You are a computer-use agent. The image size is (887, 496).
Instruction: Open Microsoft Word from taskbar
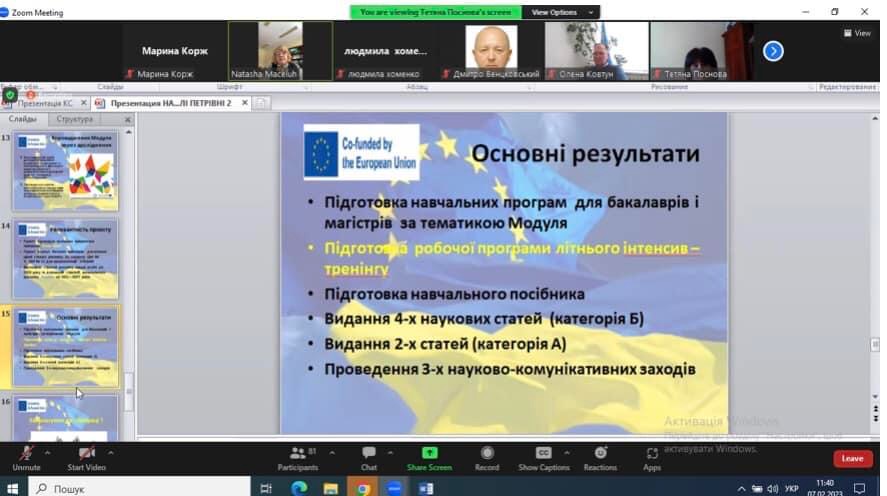[x=426, y=488]
